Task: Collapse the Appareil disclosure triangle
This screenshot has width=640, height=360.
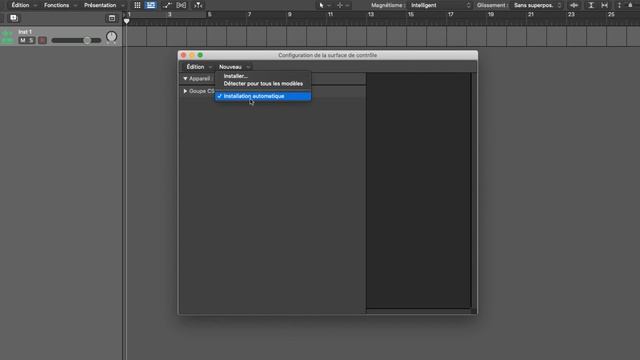Action: pyautogui.click(x=185, y=78)
